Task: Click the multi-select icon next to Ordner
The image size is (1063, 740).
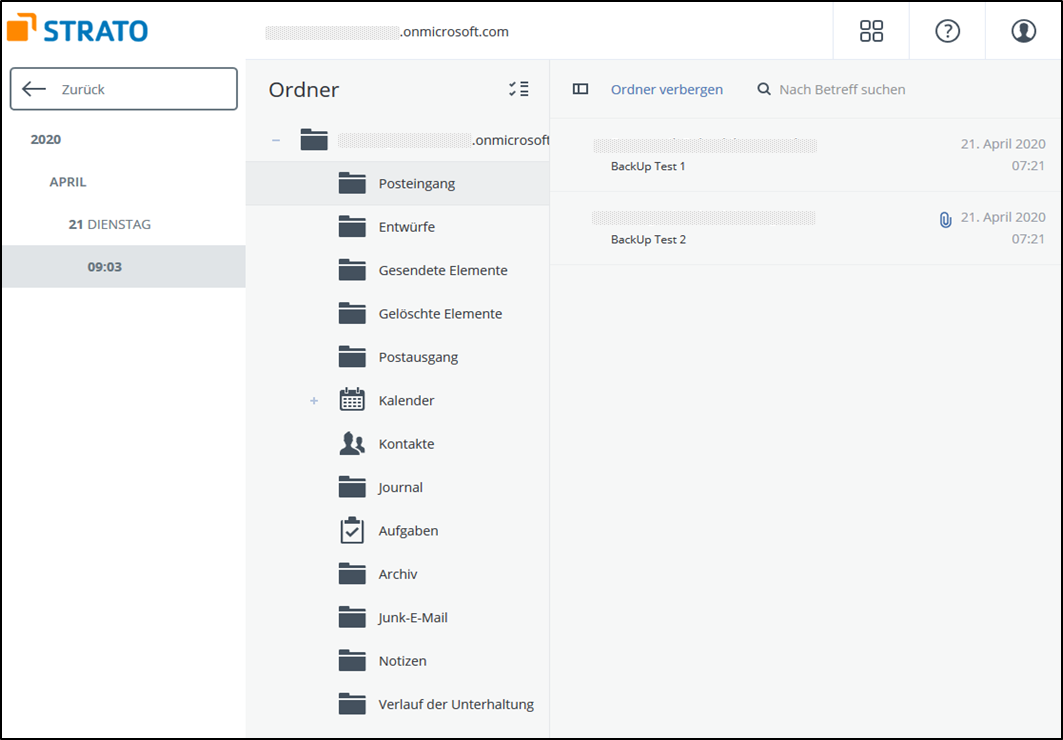Action: pos(519,89)
